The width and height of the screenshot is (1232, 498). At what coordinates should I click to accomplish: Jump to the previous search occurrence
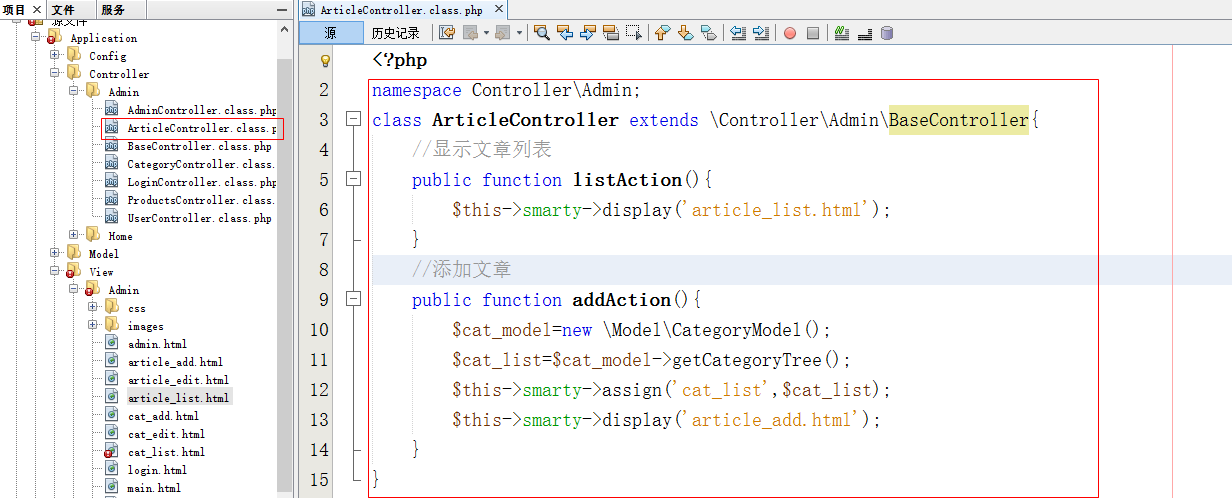click(565, 33)
